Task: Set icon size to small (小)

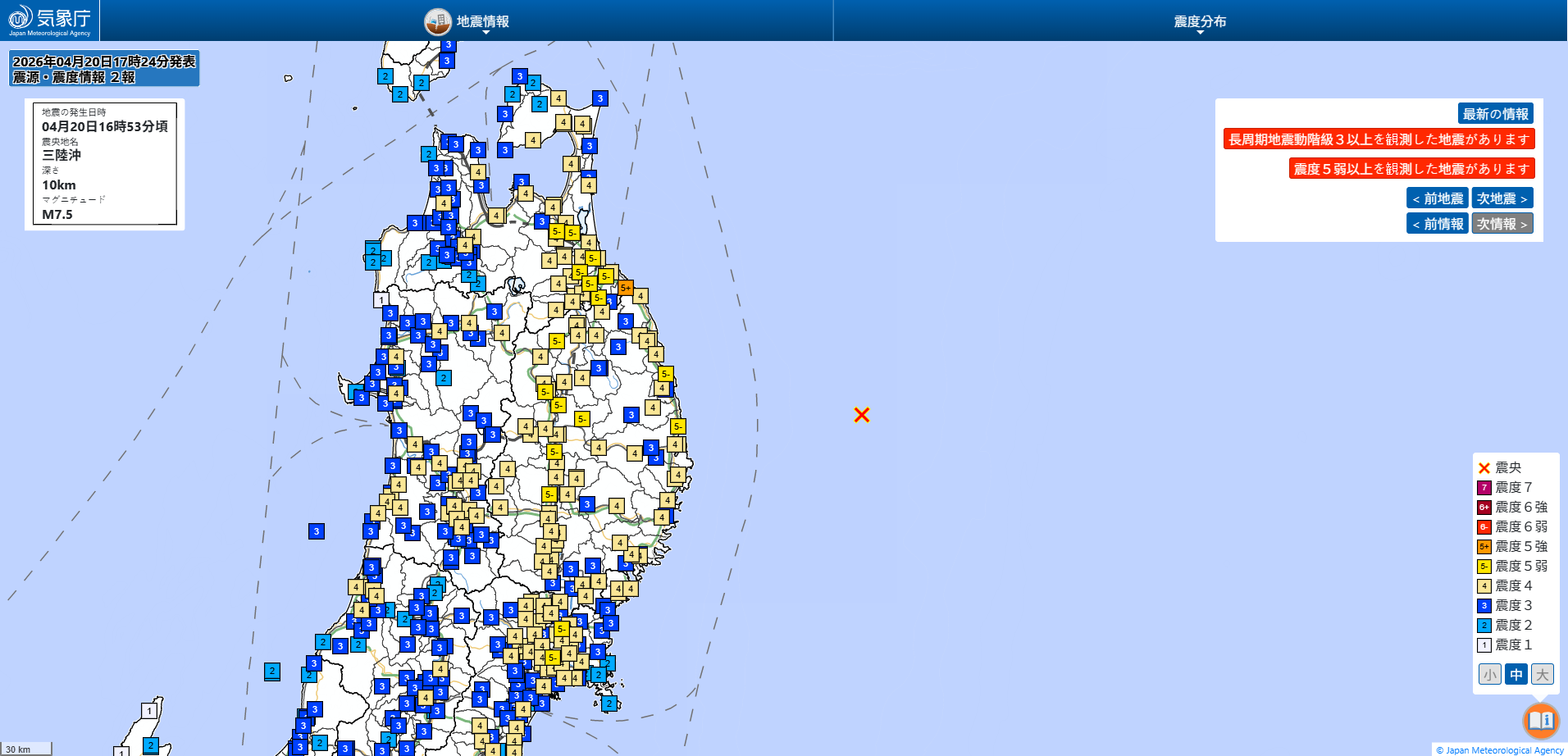Action: pos(1489,675)
